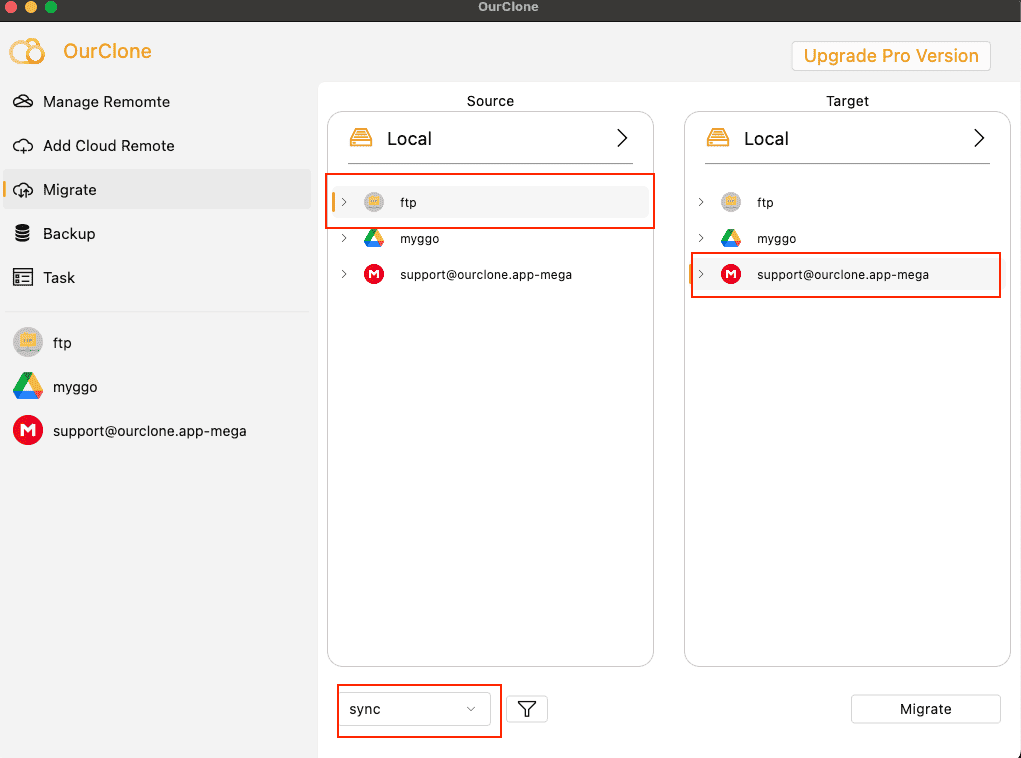Select the Mega account in the sidebar

pyautogui.click(x=27, y=430)
